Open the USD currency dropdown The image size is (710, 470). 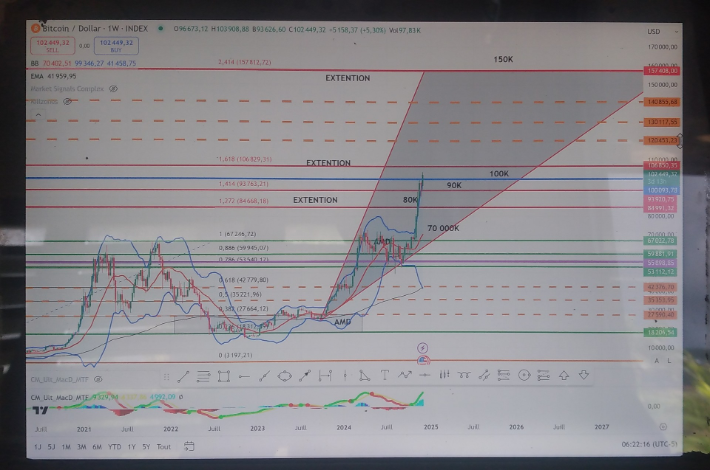coord(662,32)
